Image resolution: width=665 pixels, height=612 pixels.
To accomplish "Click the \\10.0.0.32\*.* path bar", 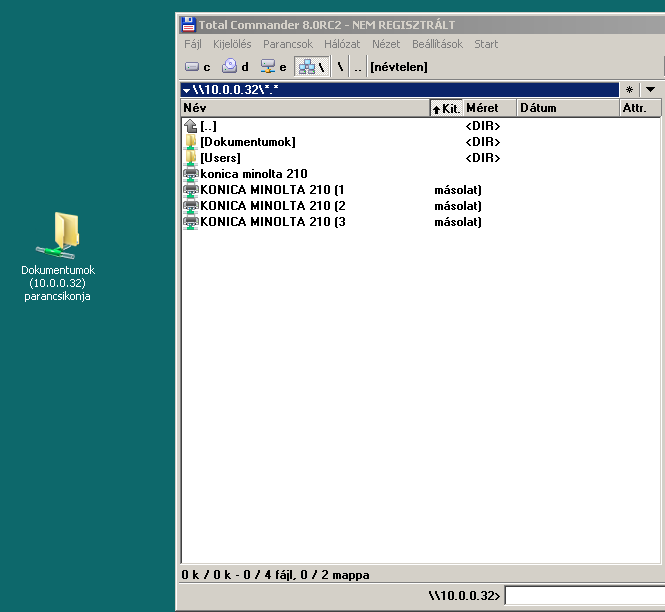I will pyautogui.click(x=400, y=90).
